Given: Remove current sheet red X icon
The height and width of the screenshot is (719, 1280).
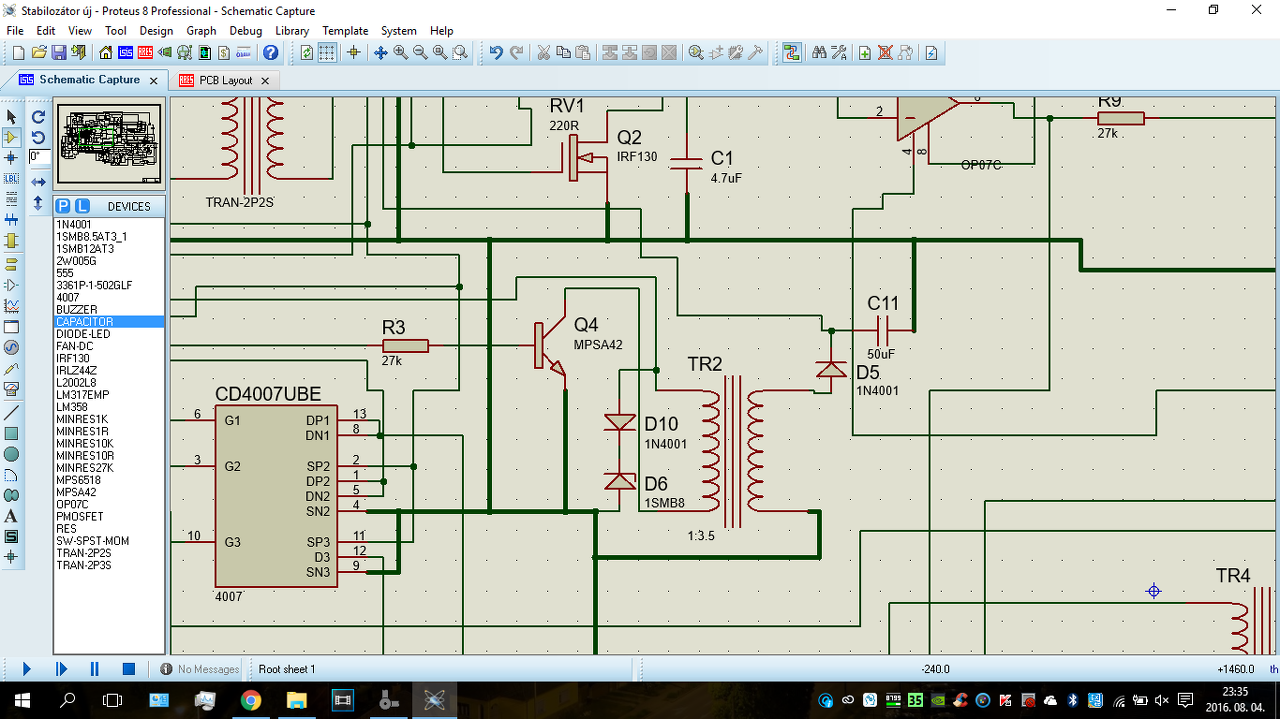Looking at the screenshot, I should tap(885, 53).
